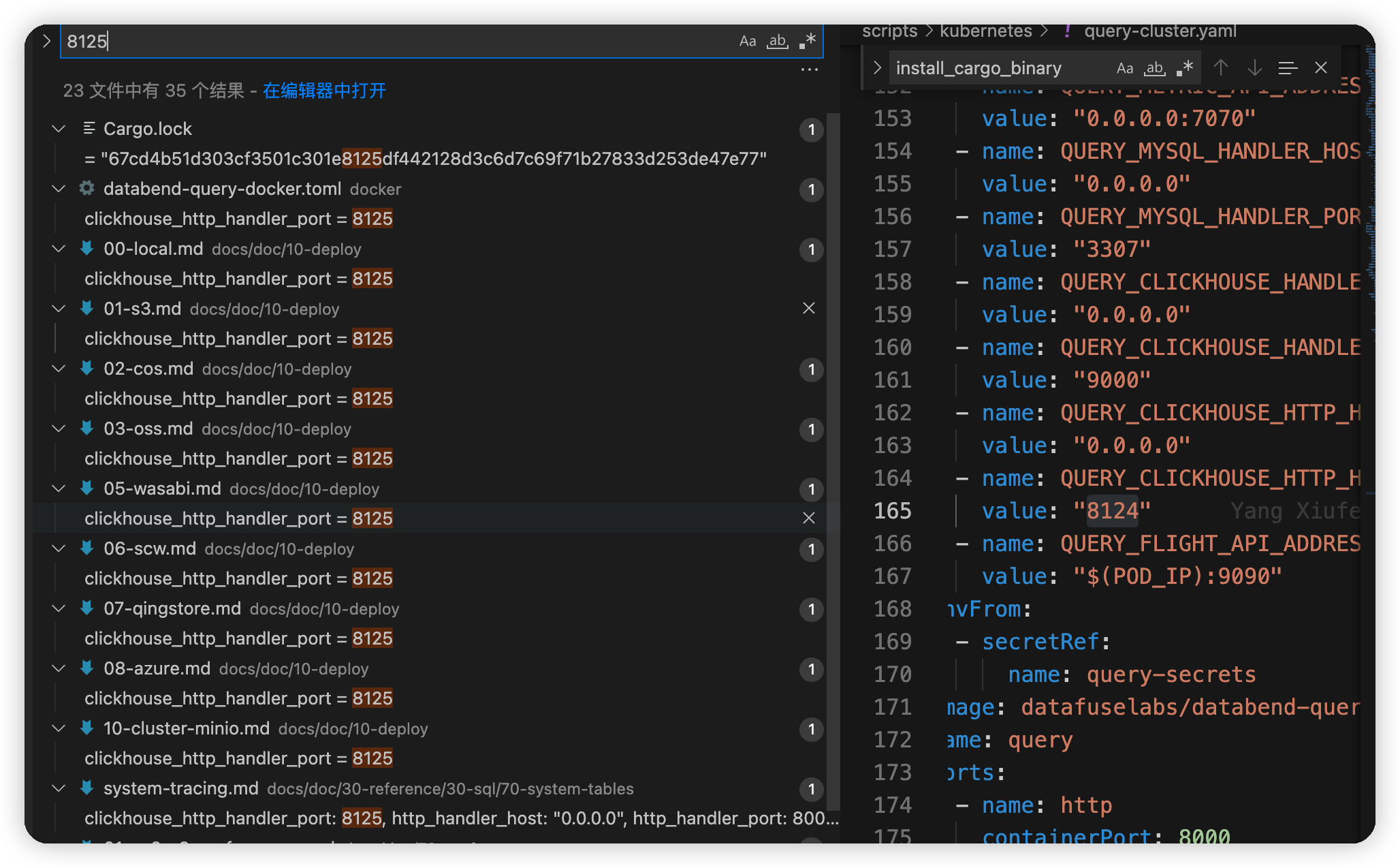Click markdown icon of system-tracing.md

[x=86, y=788]
